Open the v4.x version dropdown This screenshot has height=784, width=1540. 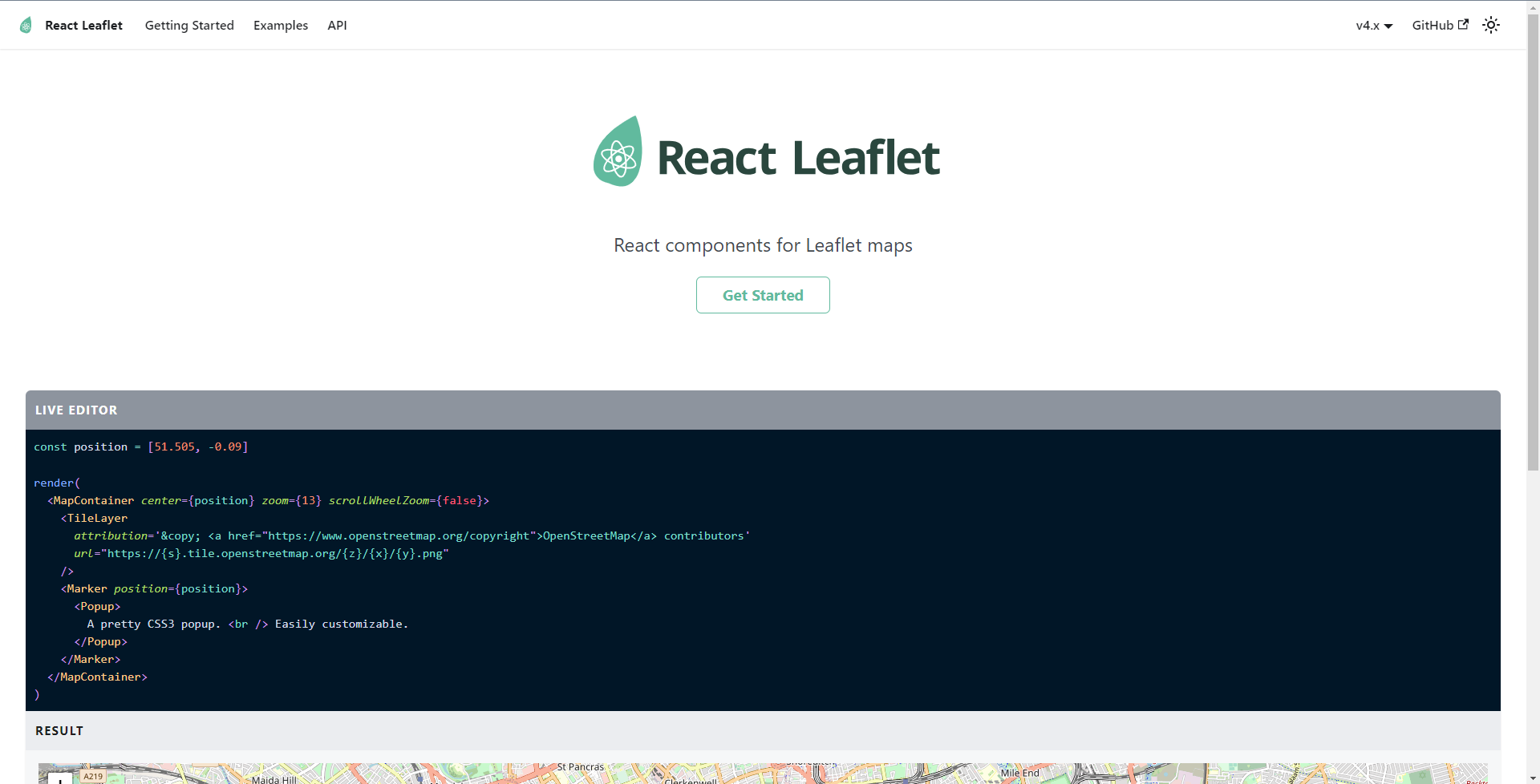tap(1374, 26)
